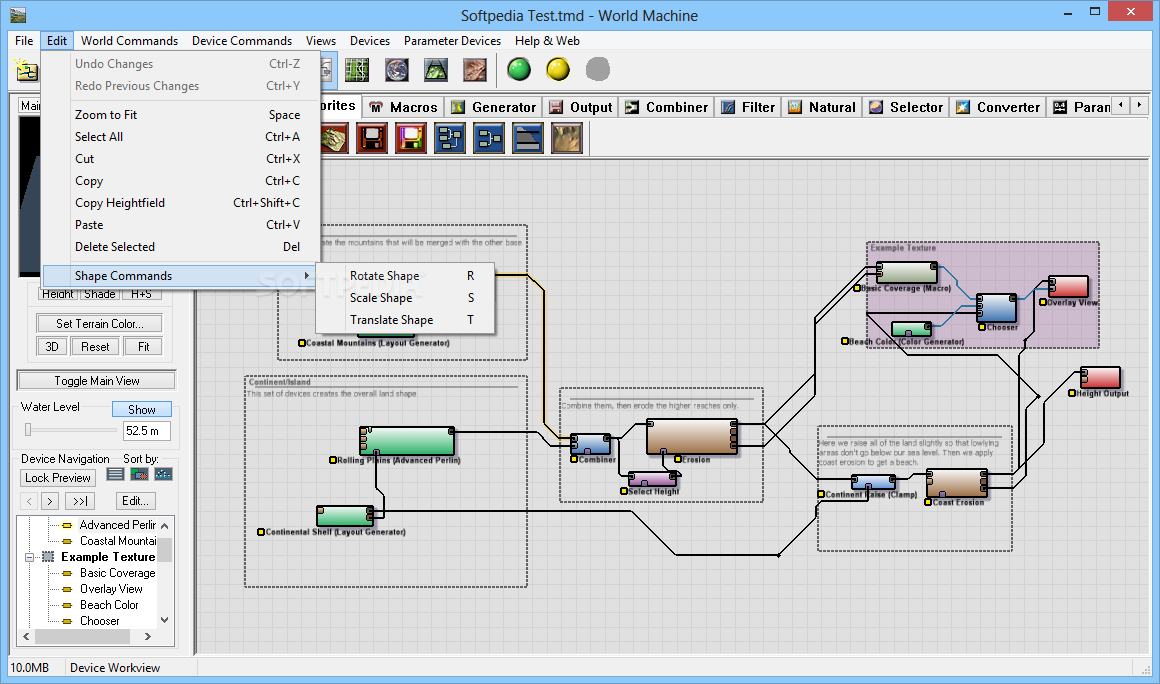Select the red floppy disk output device
The height and width of the screenshot is (684, 1160).
click(x=371, y=138)
